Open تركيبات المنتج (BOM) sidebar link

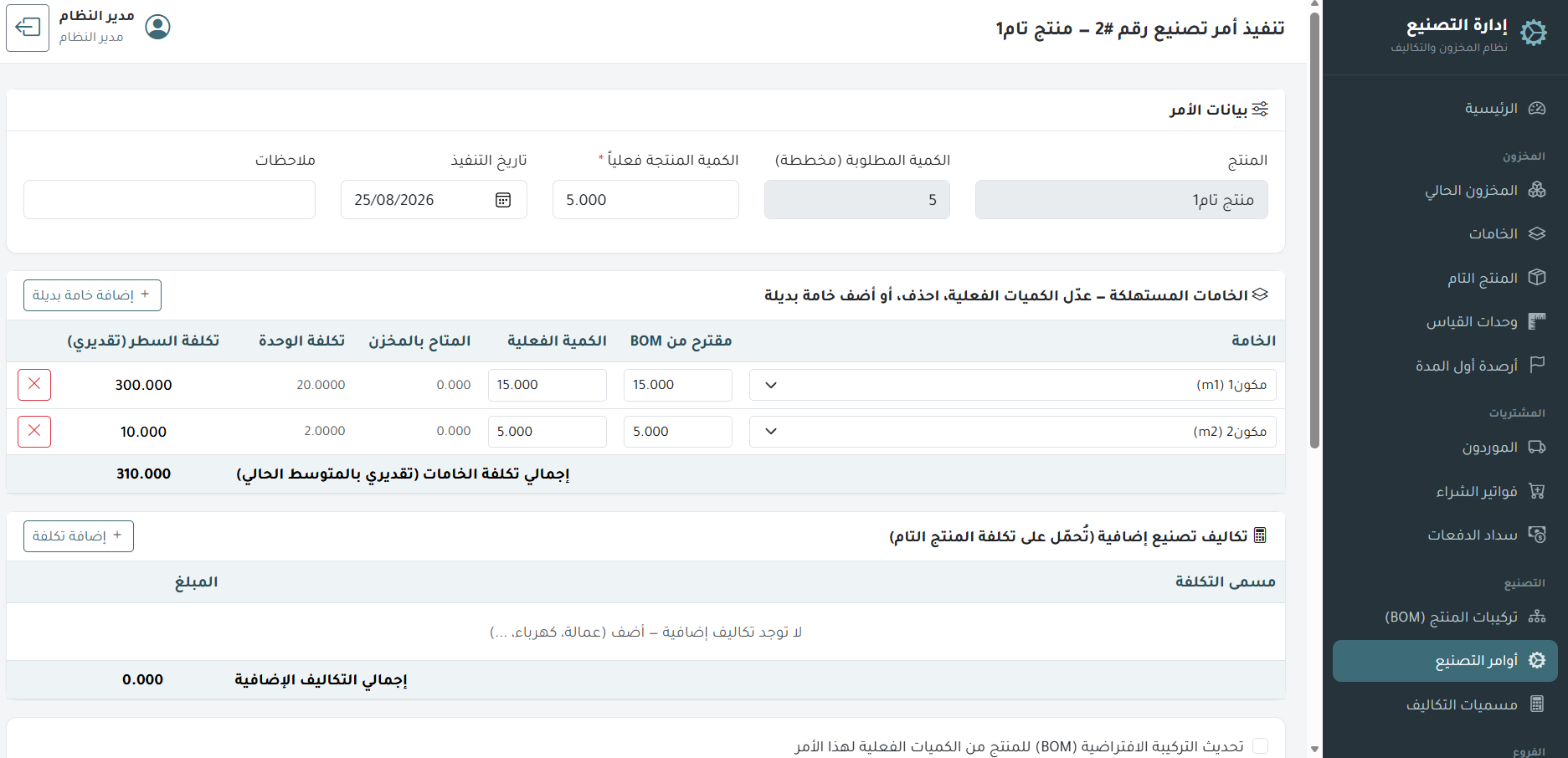click(1445, 617)
